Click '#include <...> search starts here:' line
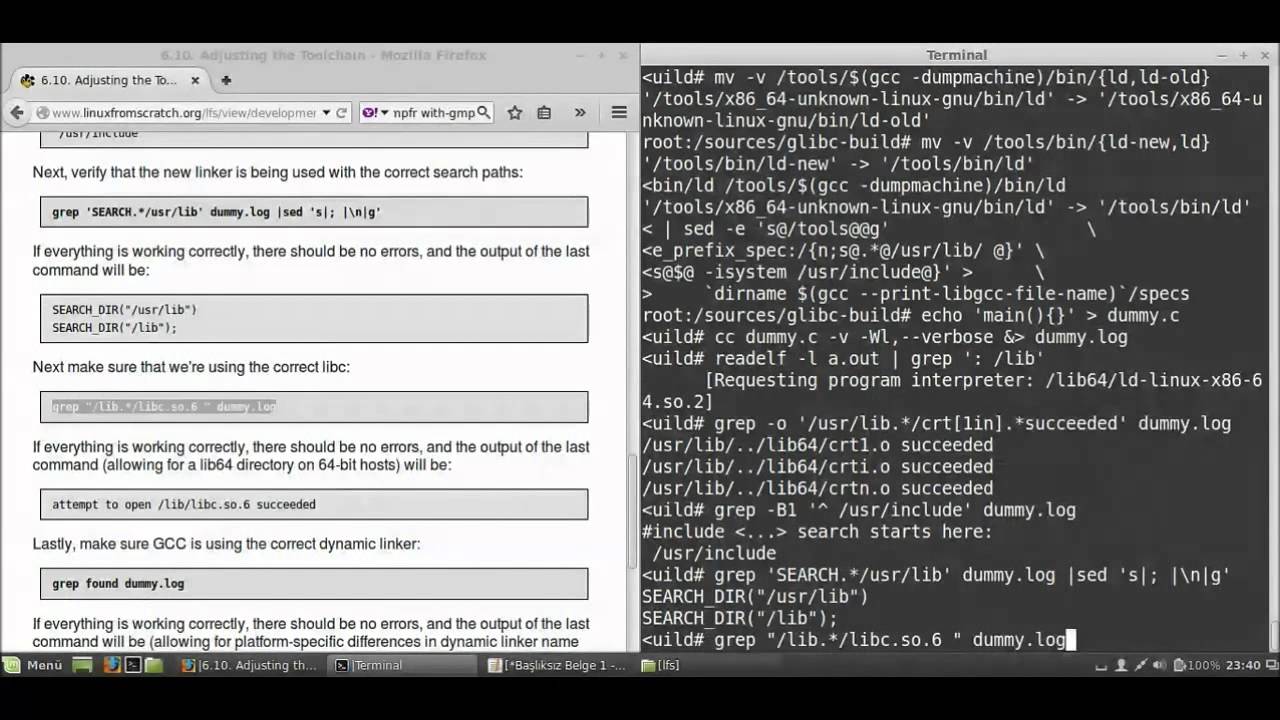 coord(817,532)
